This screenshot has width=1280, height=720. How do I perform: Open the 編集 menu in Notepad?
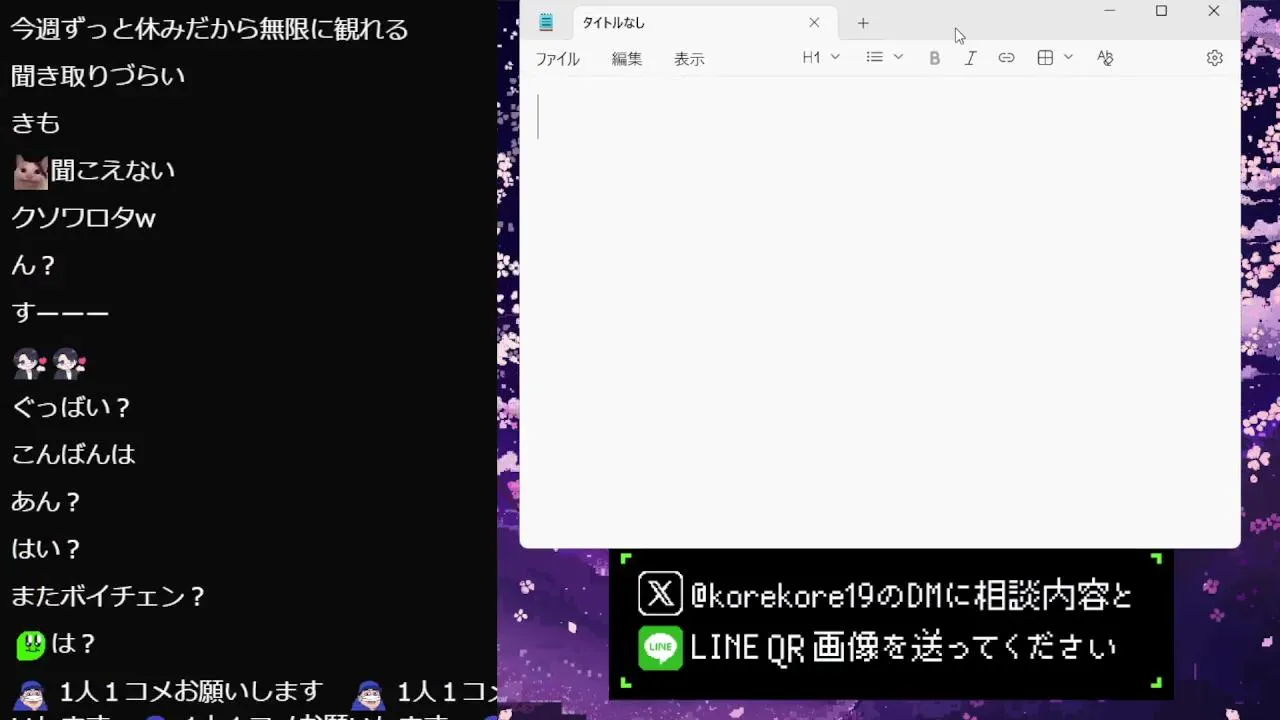click(x=627, y=59)
